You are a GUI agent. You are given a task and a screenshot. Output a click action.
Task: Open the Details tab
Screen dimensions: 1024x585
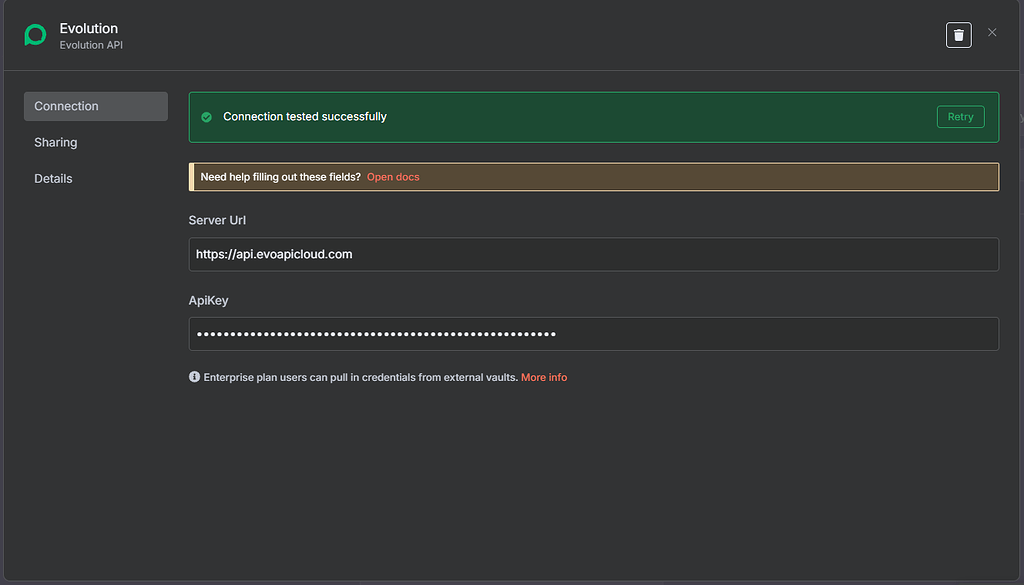click(53, 178)
